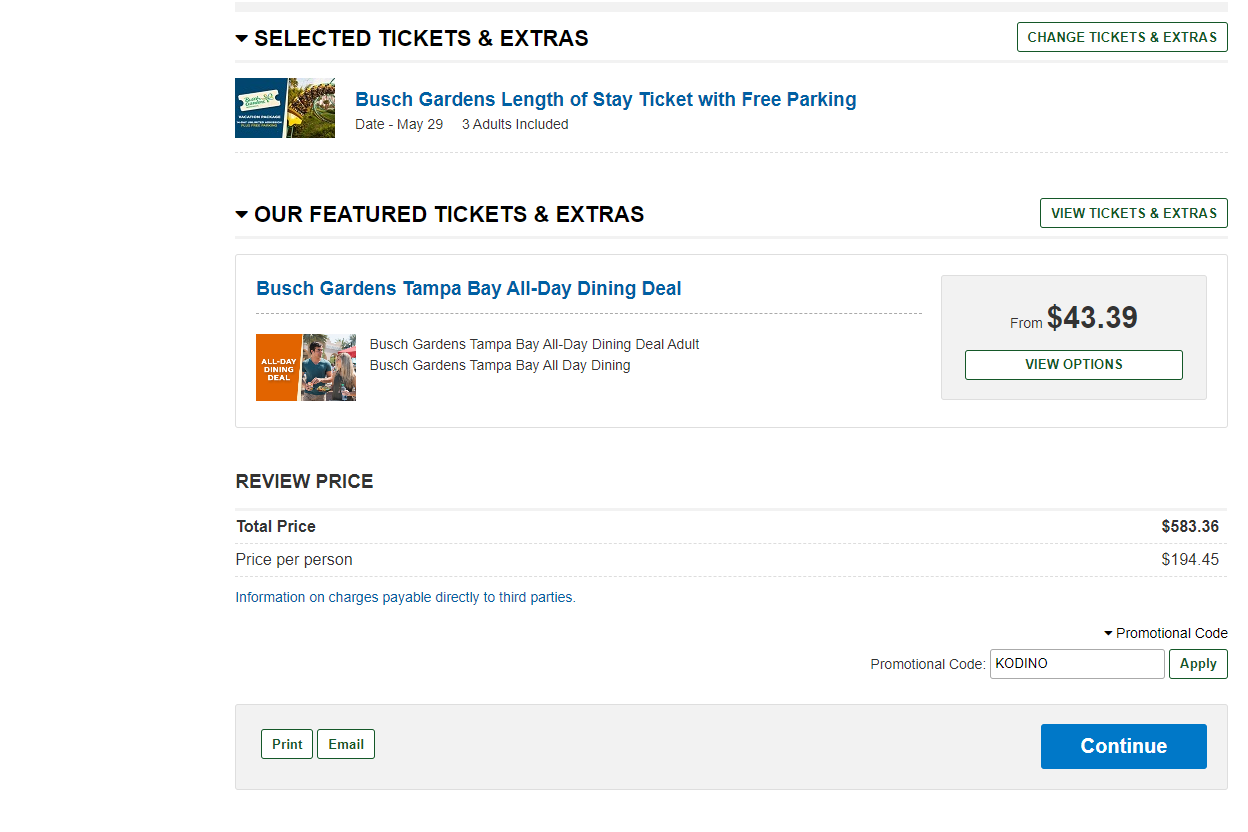
Task: Click the '3 Adults Included' text
Action: click(515, 125)
